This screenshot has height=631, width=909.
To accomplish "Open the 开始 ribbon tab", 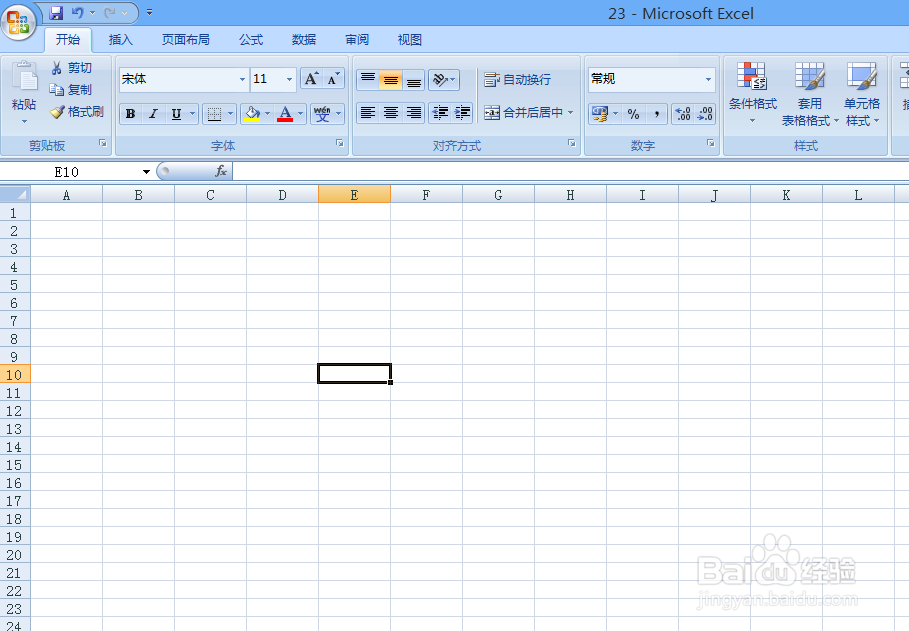I will (68, 39).
